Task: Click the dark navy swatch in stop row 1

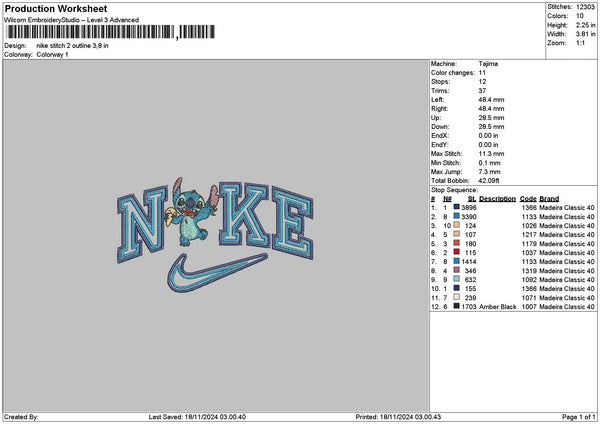Action: click(x=457, y=207)
